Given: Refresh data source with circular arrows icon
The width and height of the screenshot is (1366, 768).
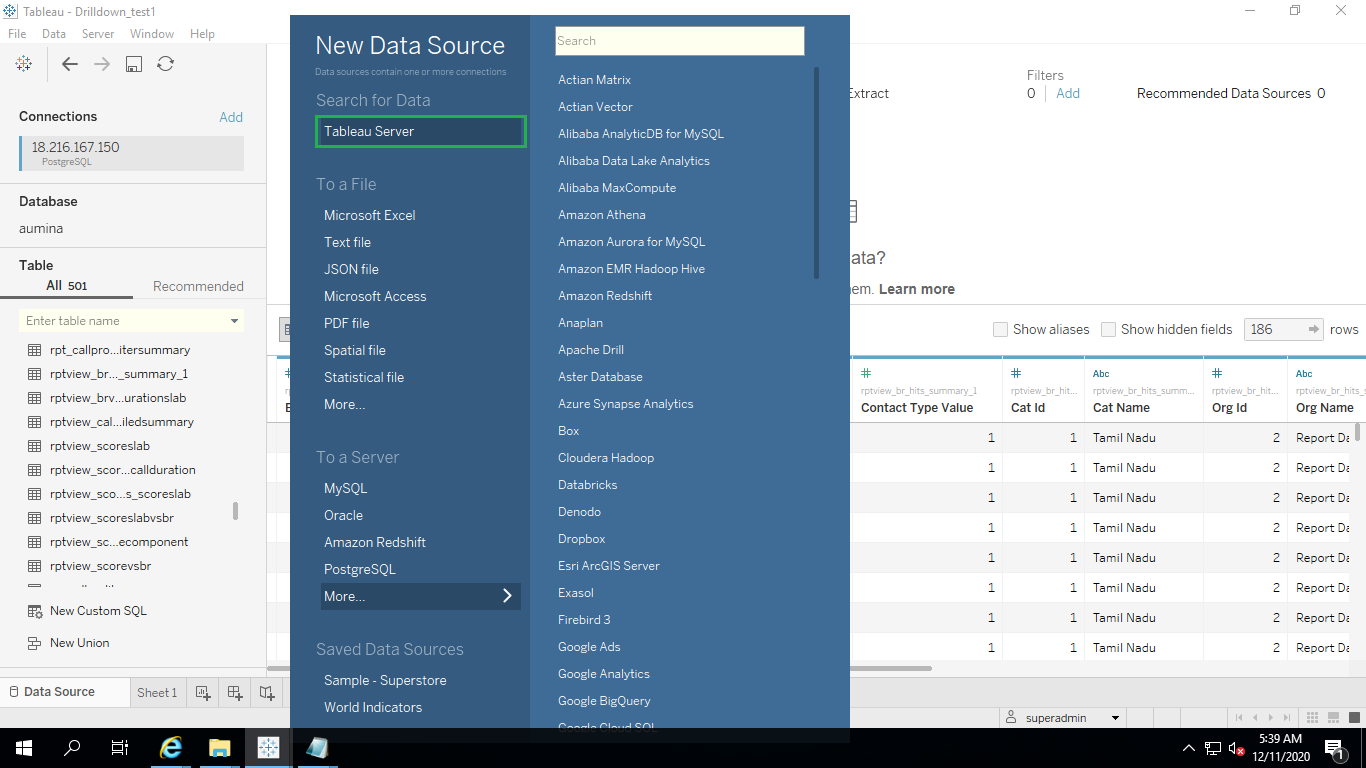Looking at the screenshot, I should point(166,64).
